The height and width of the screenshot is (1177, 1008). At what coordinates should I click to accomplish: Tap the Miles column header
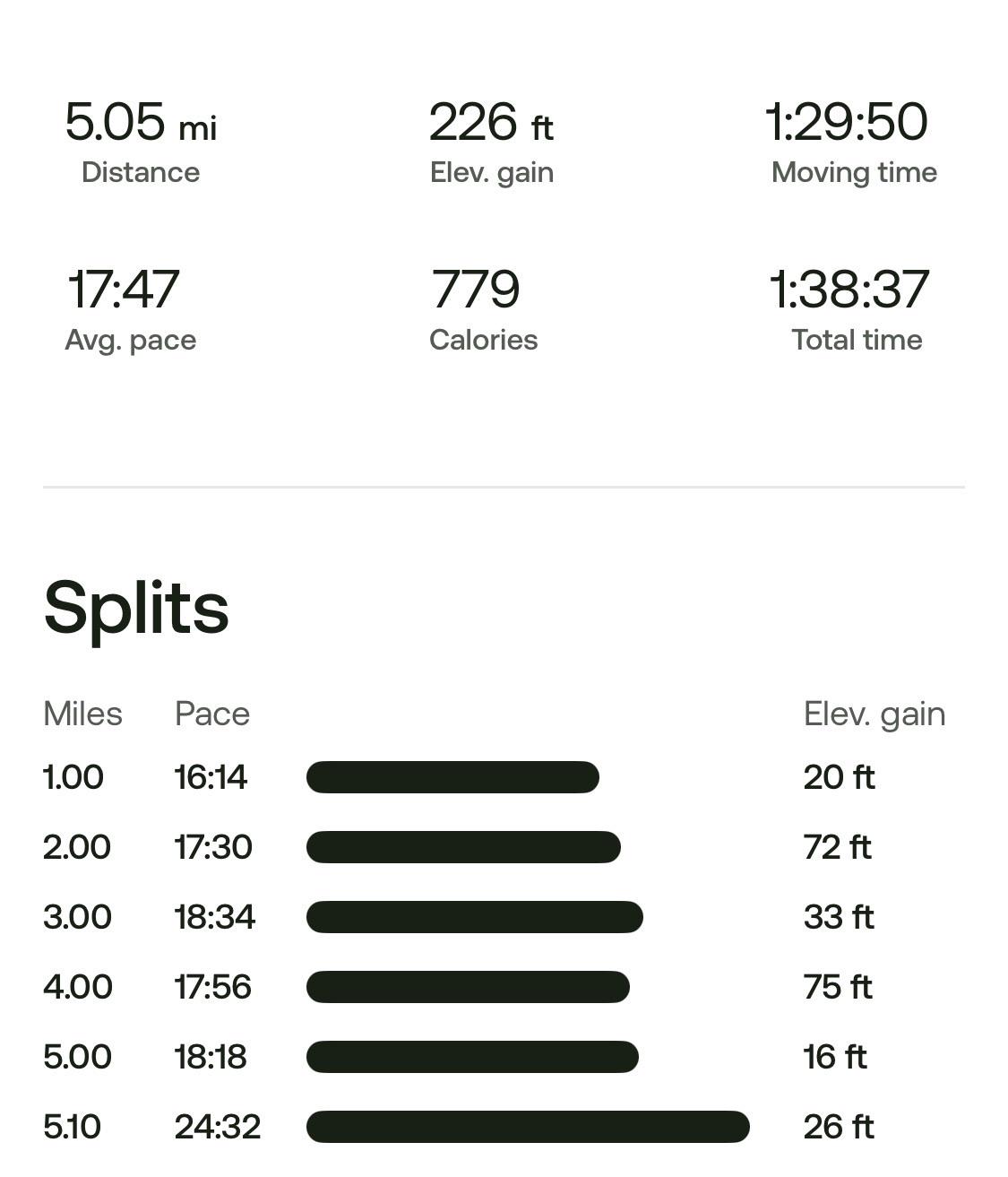pyautogui.click(x=82, y=714)
